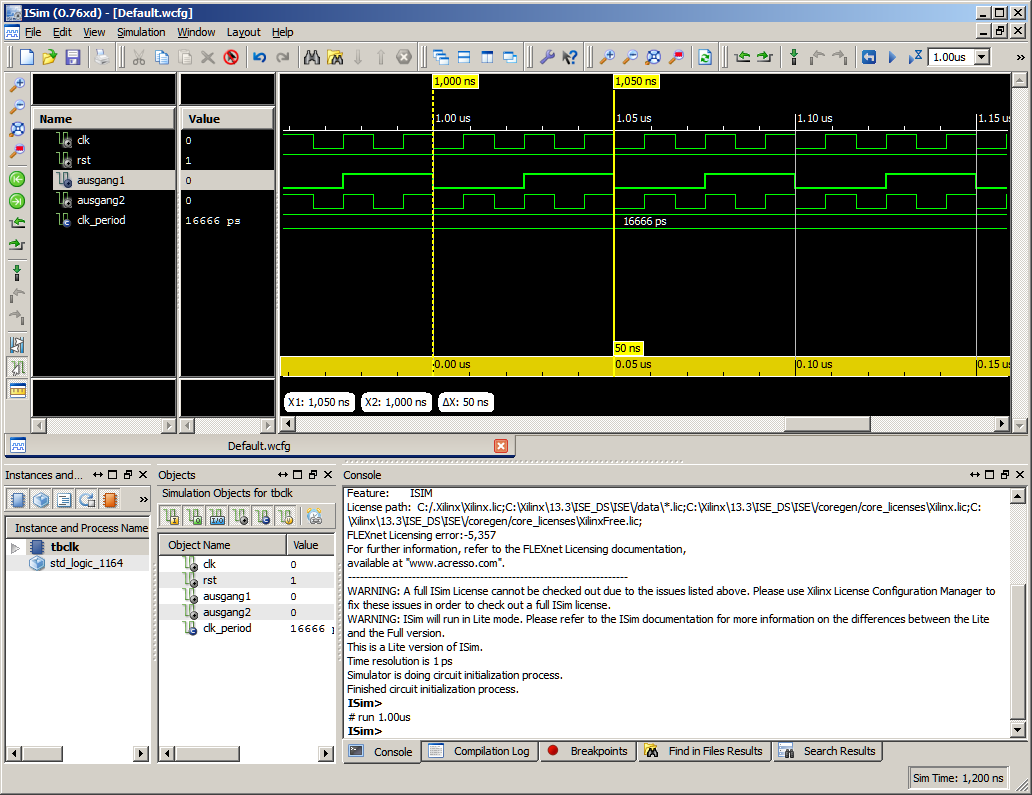
Task: Click the New file toolbar icon
Action: 26,57
